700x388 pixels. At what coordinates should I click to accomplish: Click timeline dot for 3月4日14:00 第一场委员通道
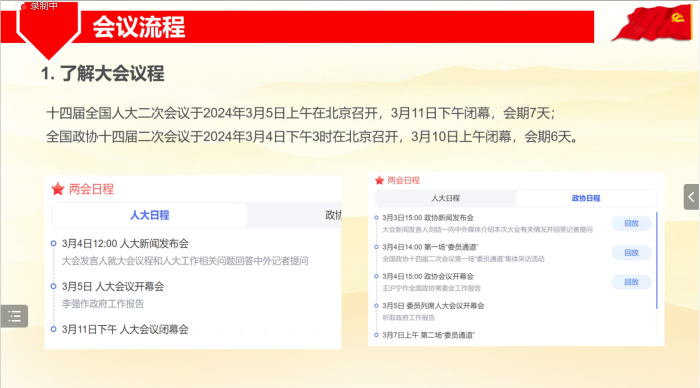[376, 247]
